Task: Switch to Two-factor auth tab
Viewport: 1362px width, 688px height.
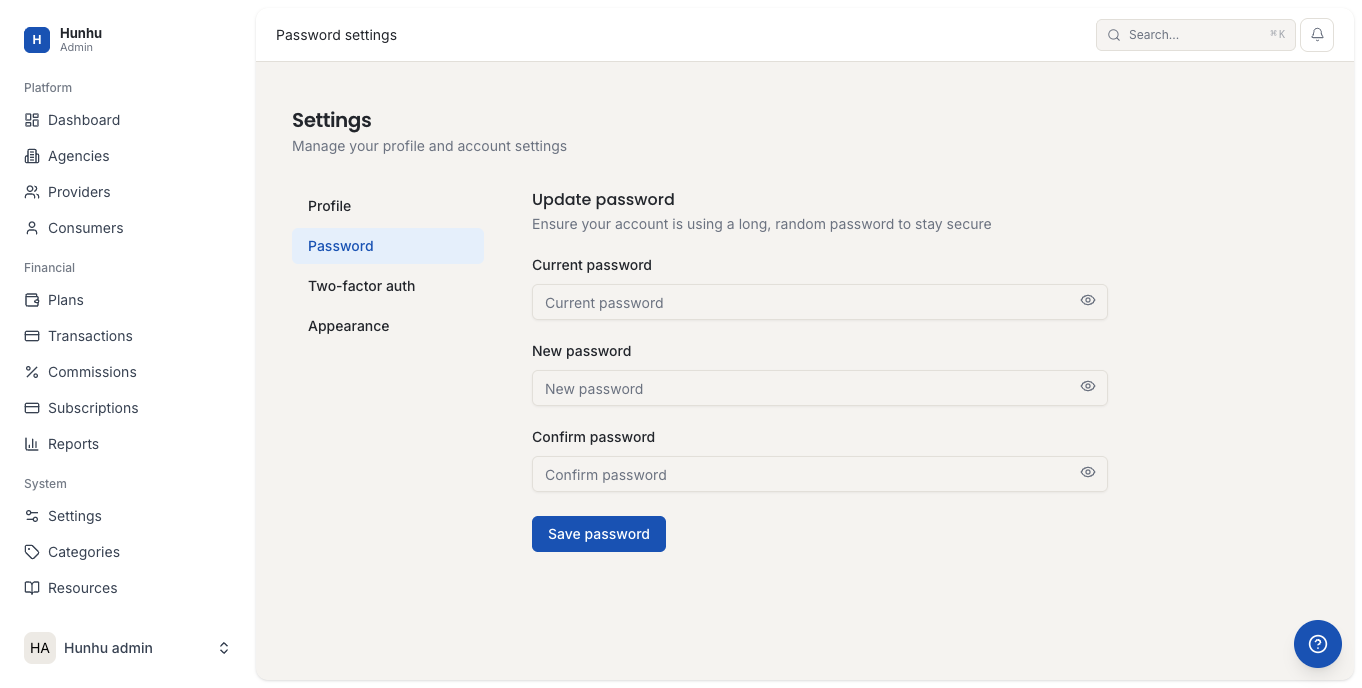Action: 388,286
